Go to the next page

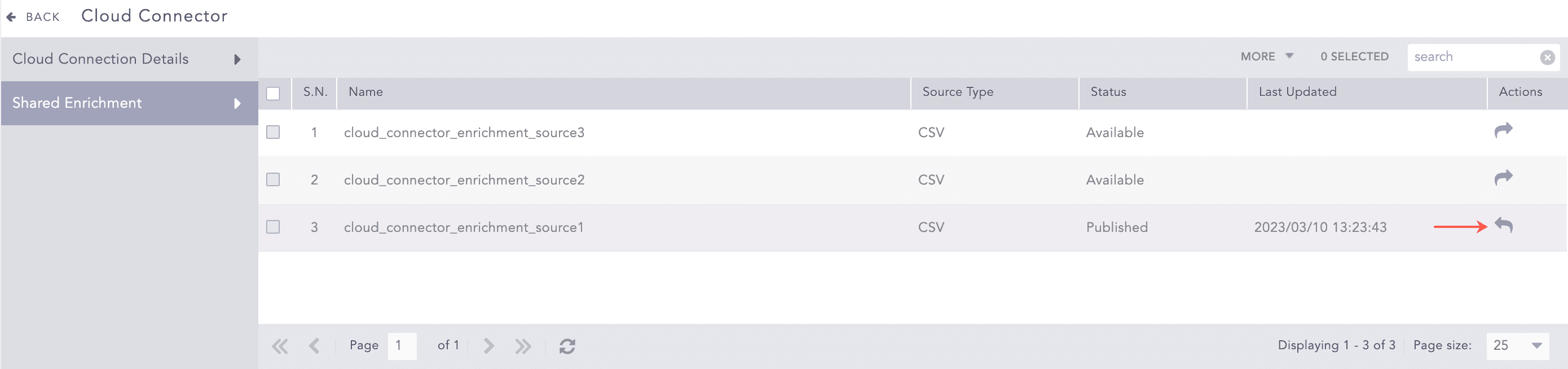point(488,346)
